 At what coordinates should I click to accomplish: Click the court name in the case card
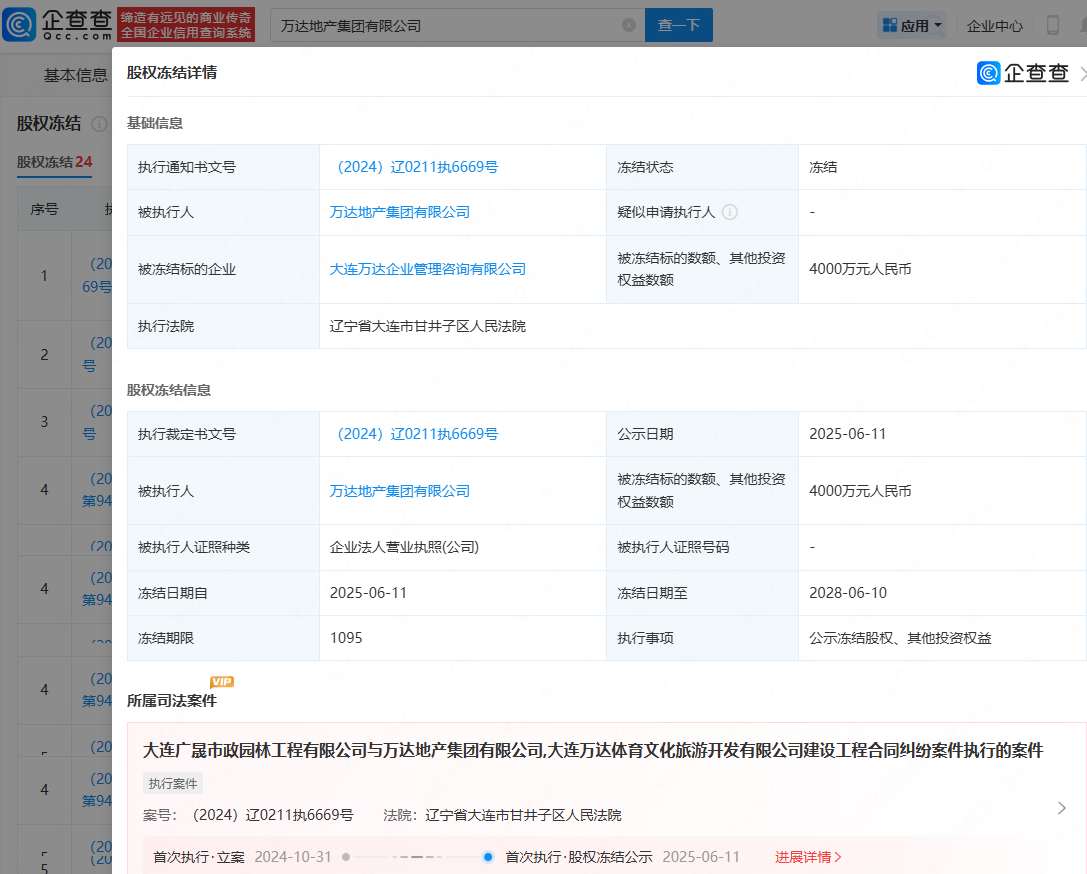click(523, 815)
